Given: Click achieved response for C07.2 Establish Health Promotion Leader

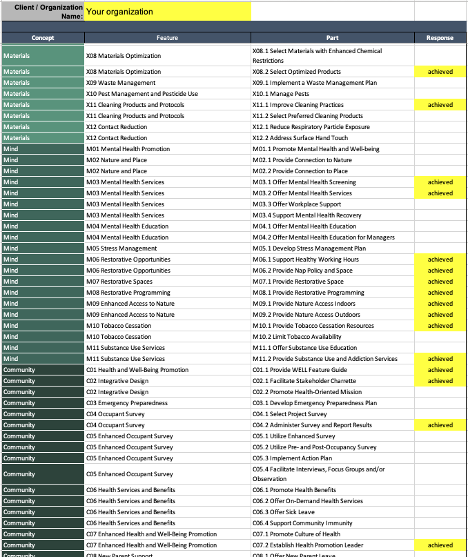Looking at the screenshot, I should [x=440, y=545].
